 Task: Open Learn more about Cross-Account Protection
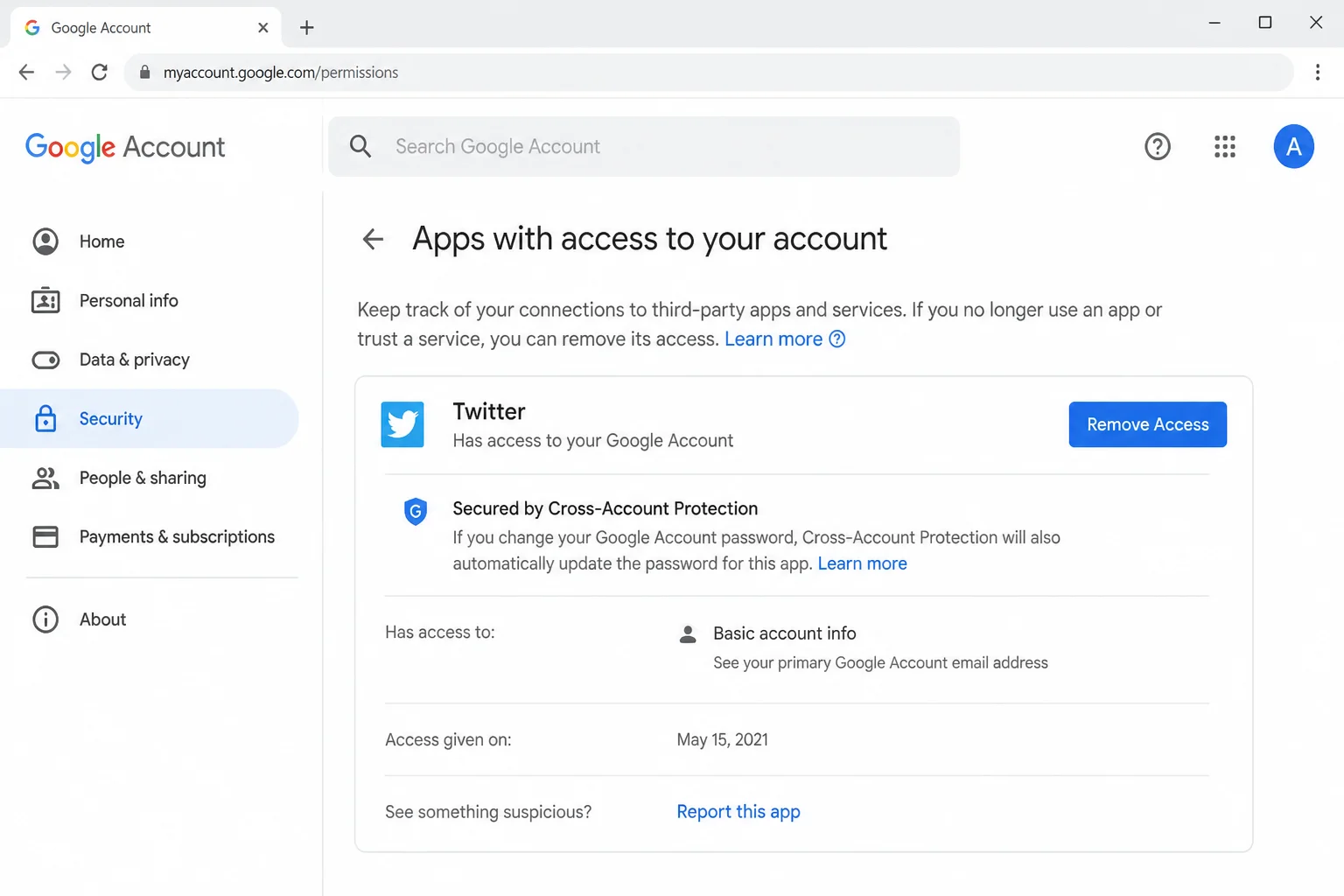[862, 563]
